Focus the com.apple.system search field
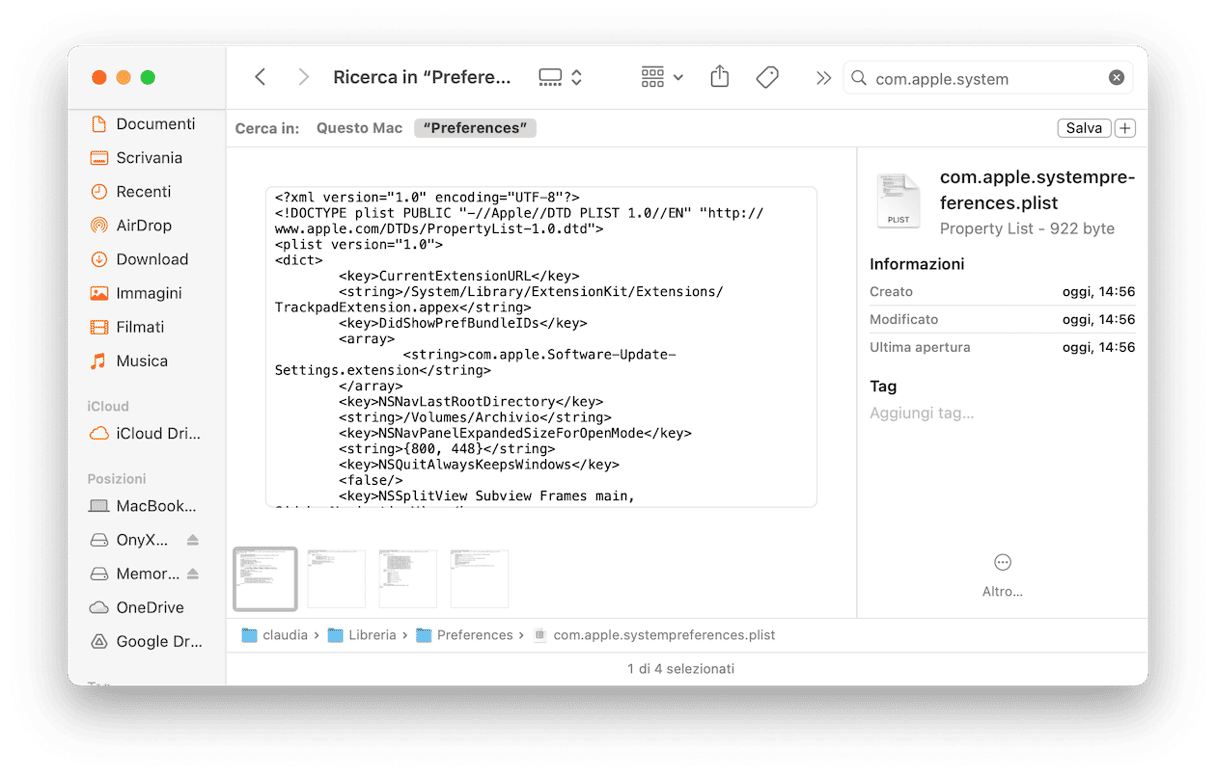The height and width of the screenshot is (775, 1216). click(x=989, y=78)
